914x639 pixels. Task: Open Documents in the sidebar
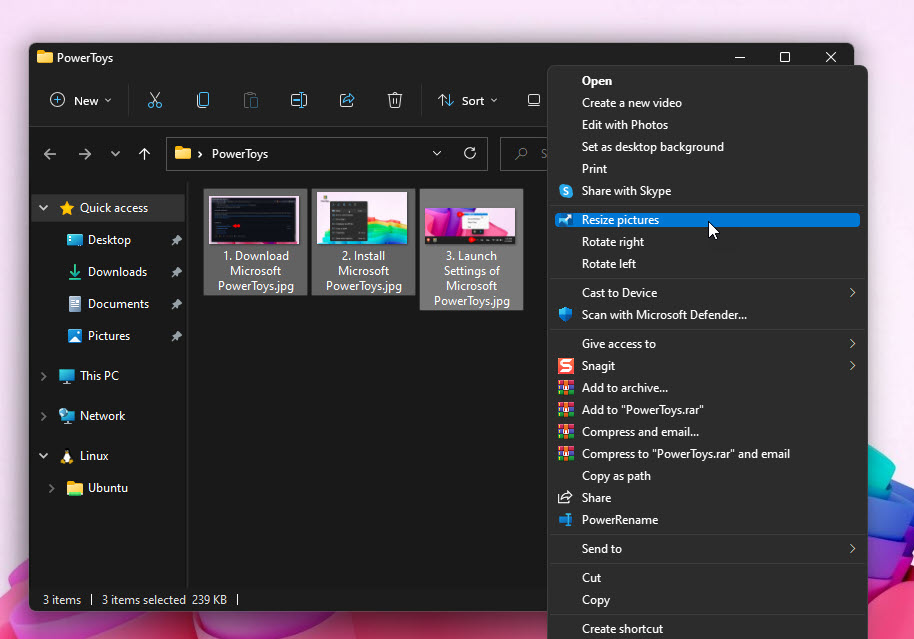(x=118, y=304)
